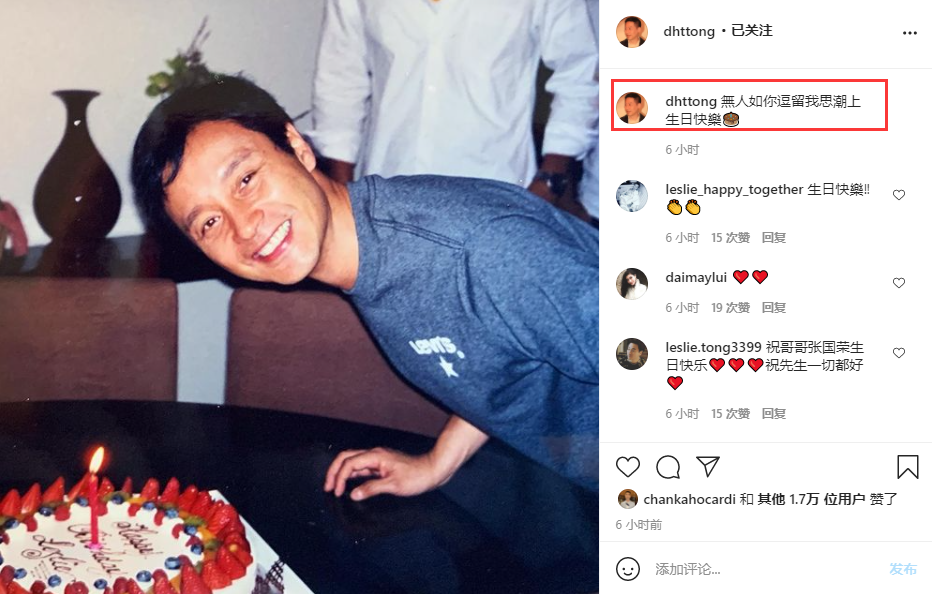Open the dhttong profile in the header

click(689, 31)
